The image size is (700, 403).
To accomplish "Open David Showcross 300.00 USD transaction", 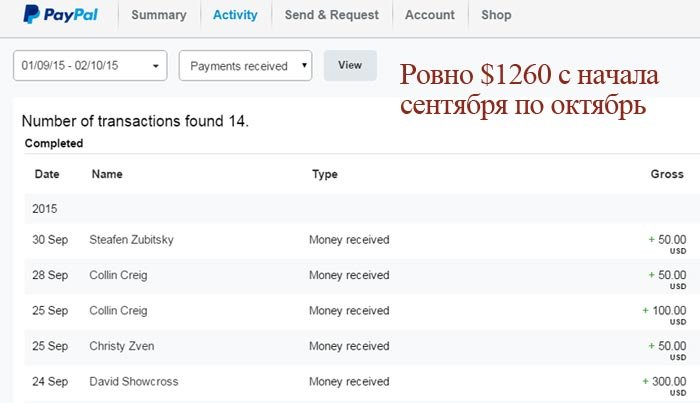I will tap(362, 383).
